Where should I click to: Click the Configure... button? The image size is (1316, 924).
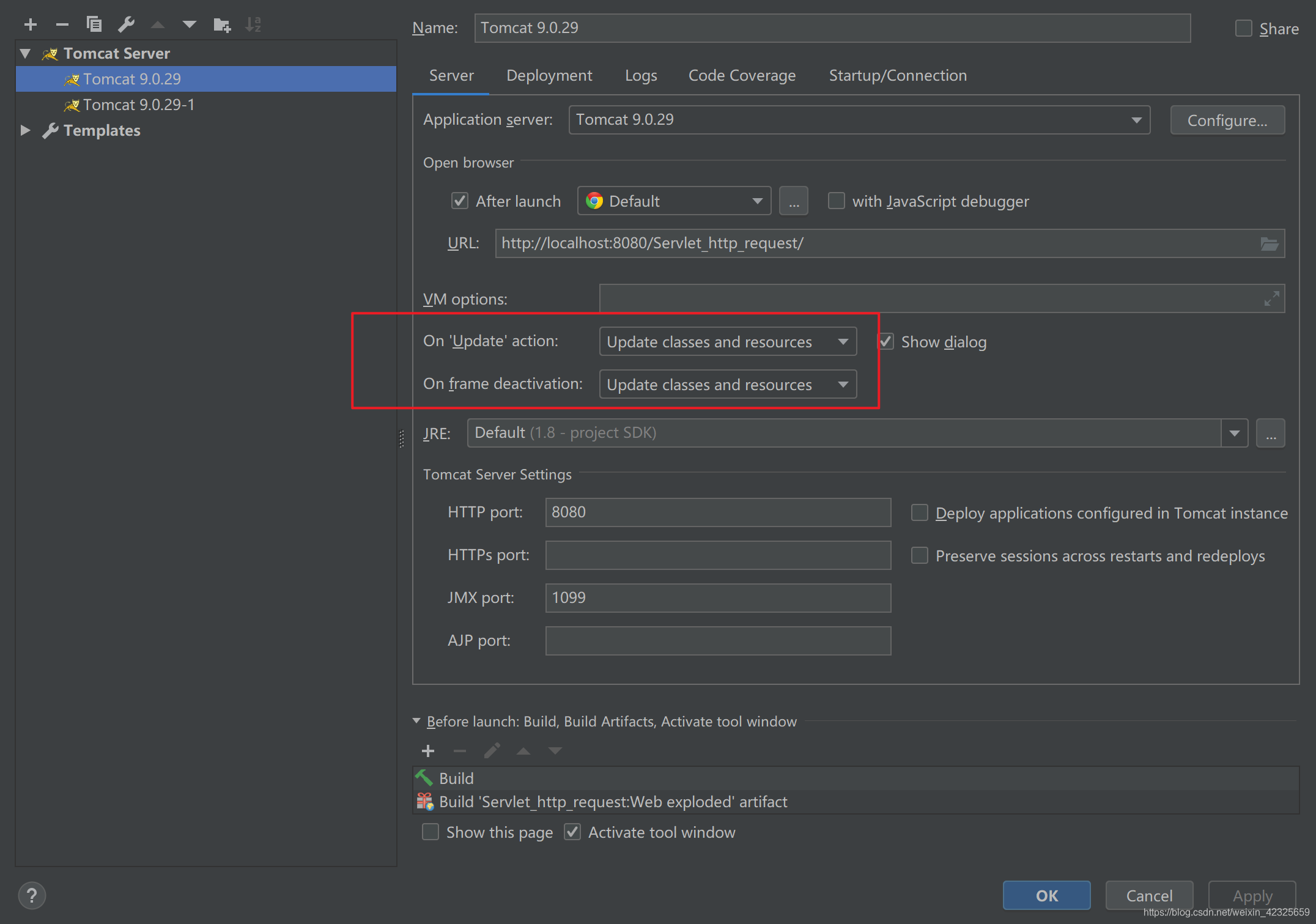(1227, 120)
